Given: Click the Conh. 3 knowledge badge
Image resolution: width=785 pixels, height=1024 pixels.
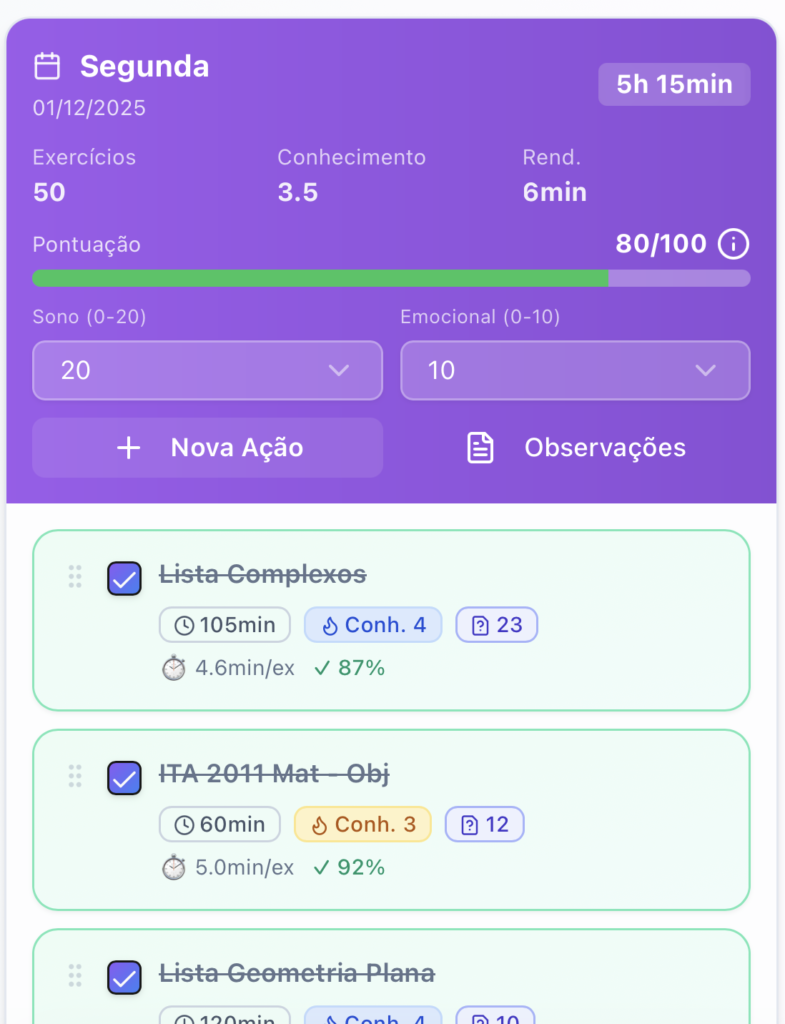Looking at the screenshot, I should (362, 825).
